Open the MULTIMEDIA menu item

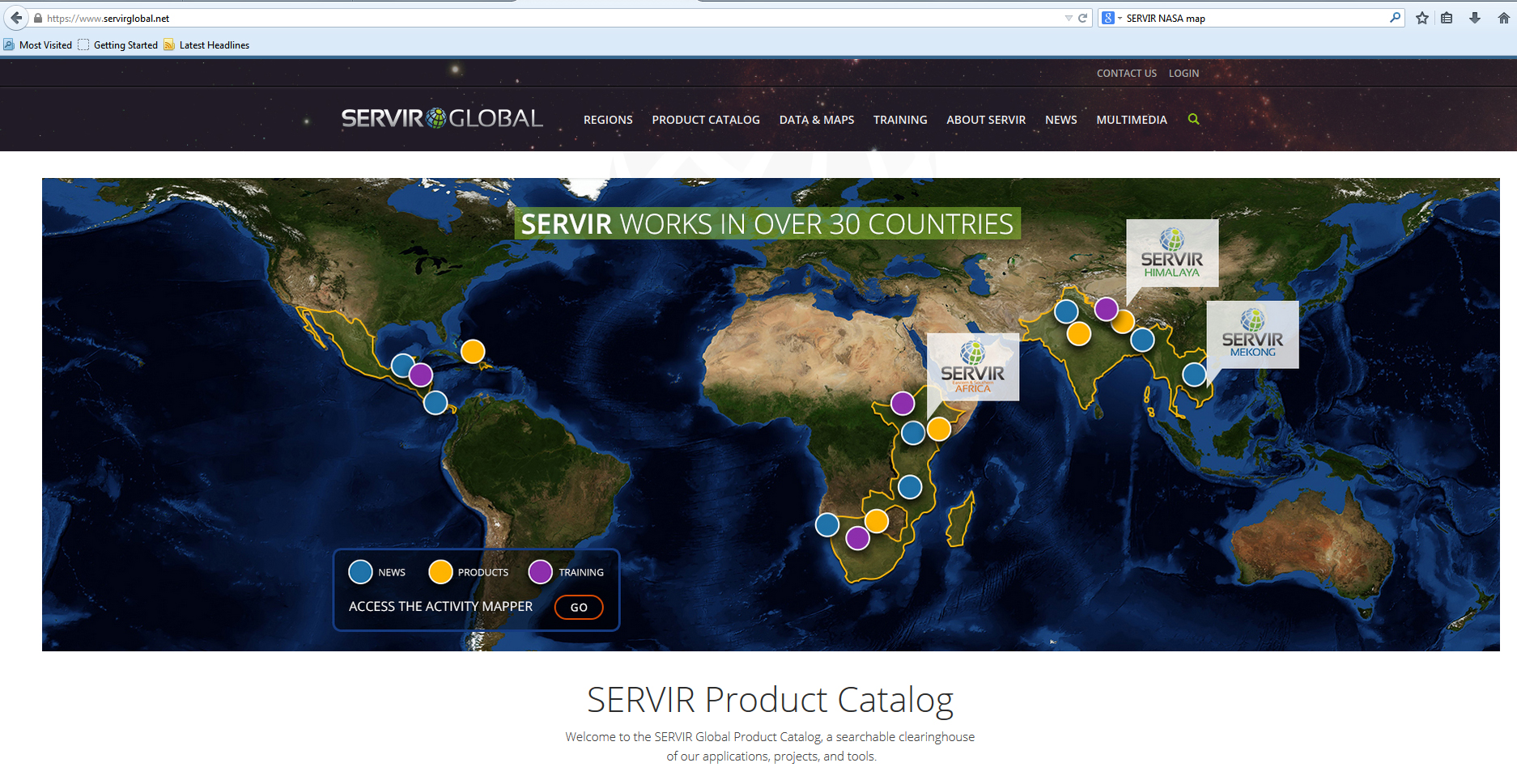(x=1132, y=120)
